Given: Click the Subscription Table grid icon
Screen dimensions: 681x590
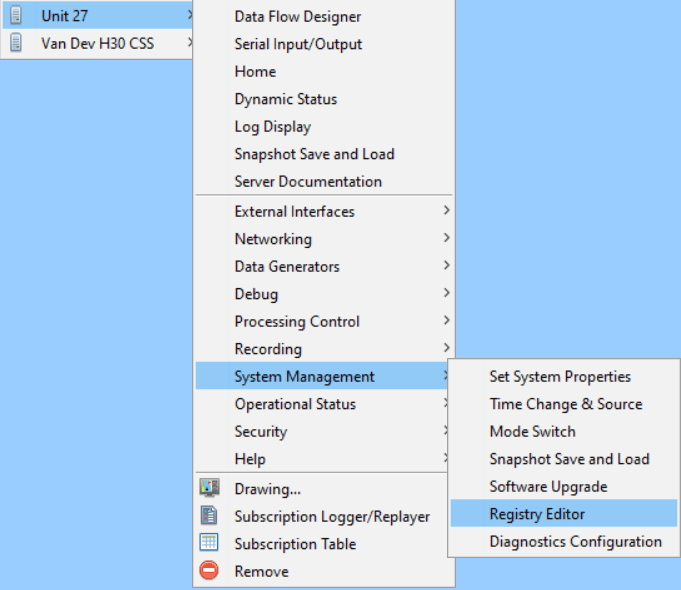Looking at the screenshot, I should click(x=209, y=544).
